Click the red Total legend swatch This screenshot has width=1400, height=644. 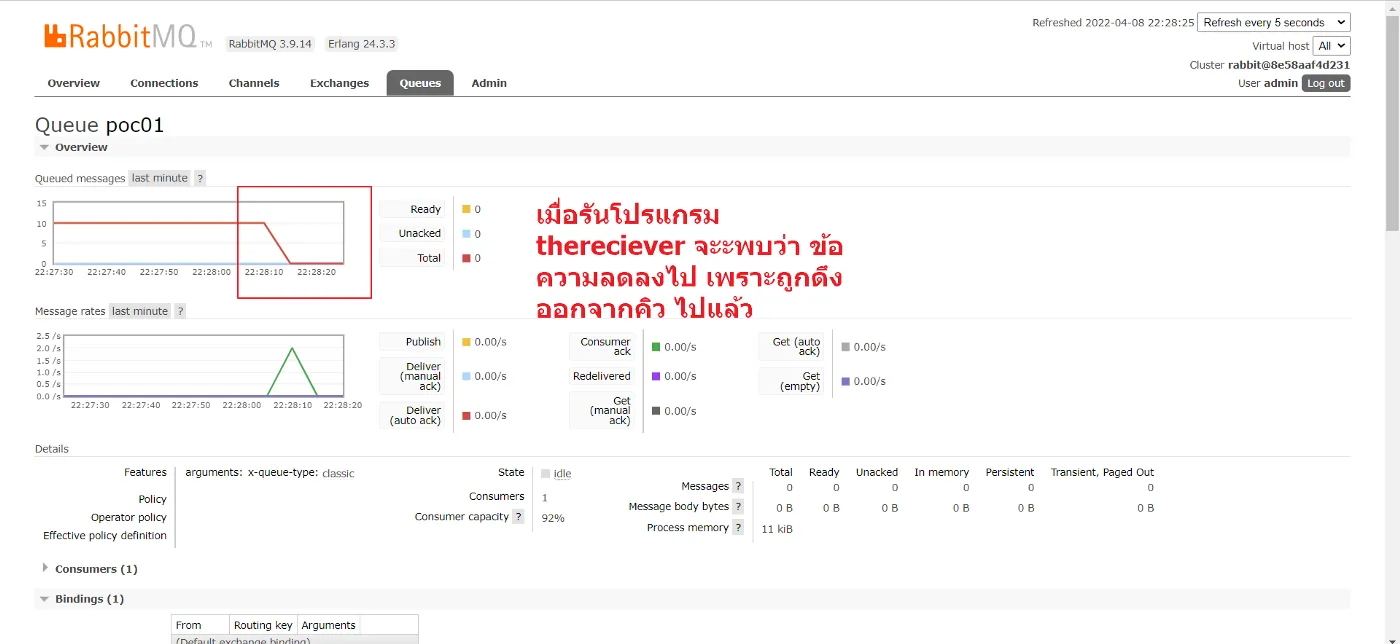pyautogui.click(x=466, y=258)
